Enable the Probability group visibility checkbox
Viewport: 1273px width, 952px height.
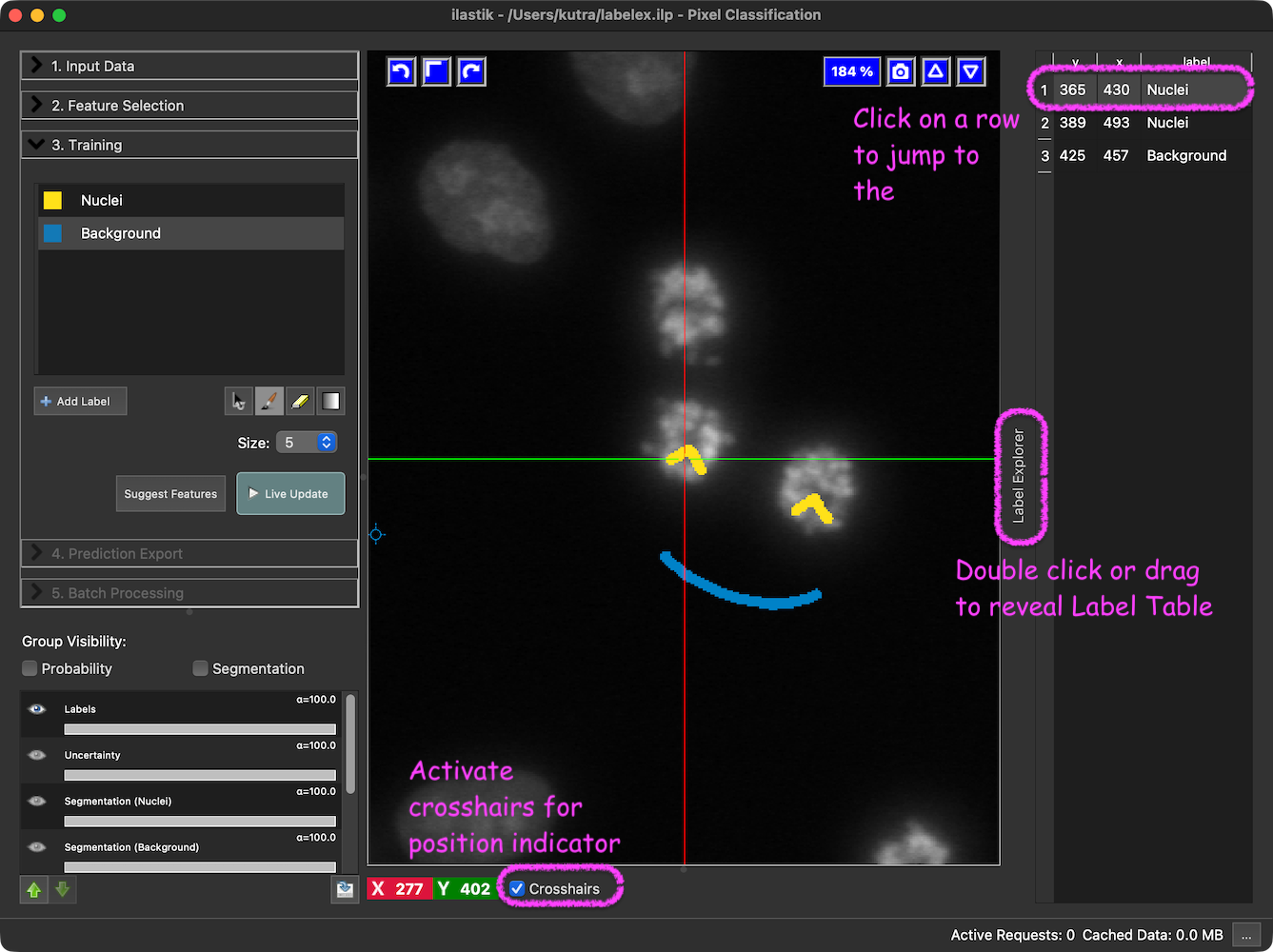click(x=30, y=668)
